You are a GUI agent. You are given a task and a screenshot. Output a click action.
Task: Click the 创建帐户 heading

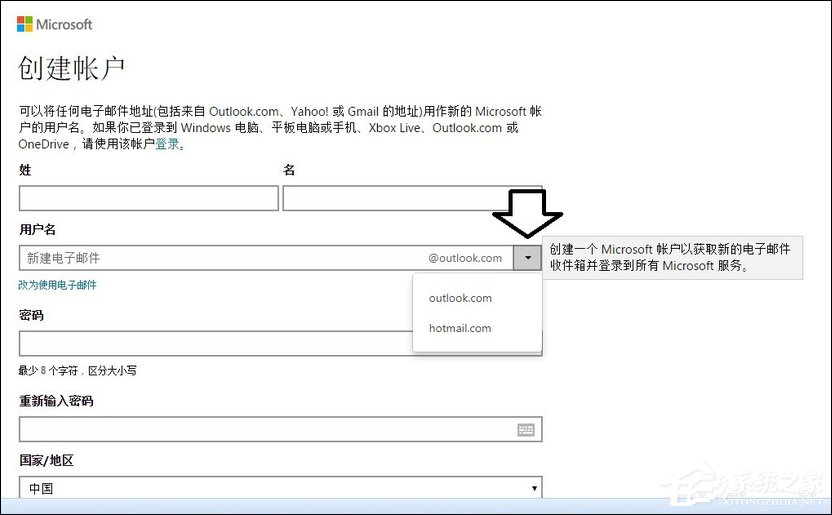tap(72, 68)
